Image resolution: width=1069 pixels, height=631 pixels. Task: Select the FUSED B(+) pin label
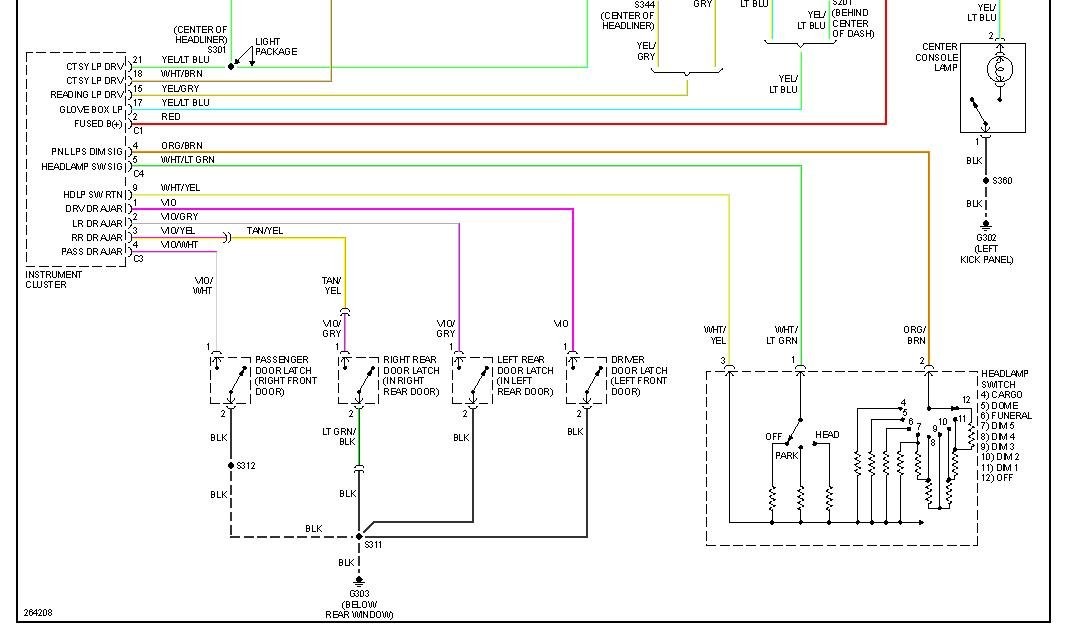click(98, 124)
